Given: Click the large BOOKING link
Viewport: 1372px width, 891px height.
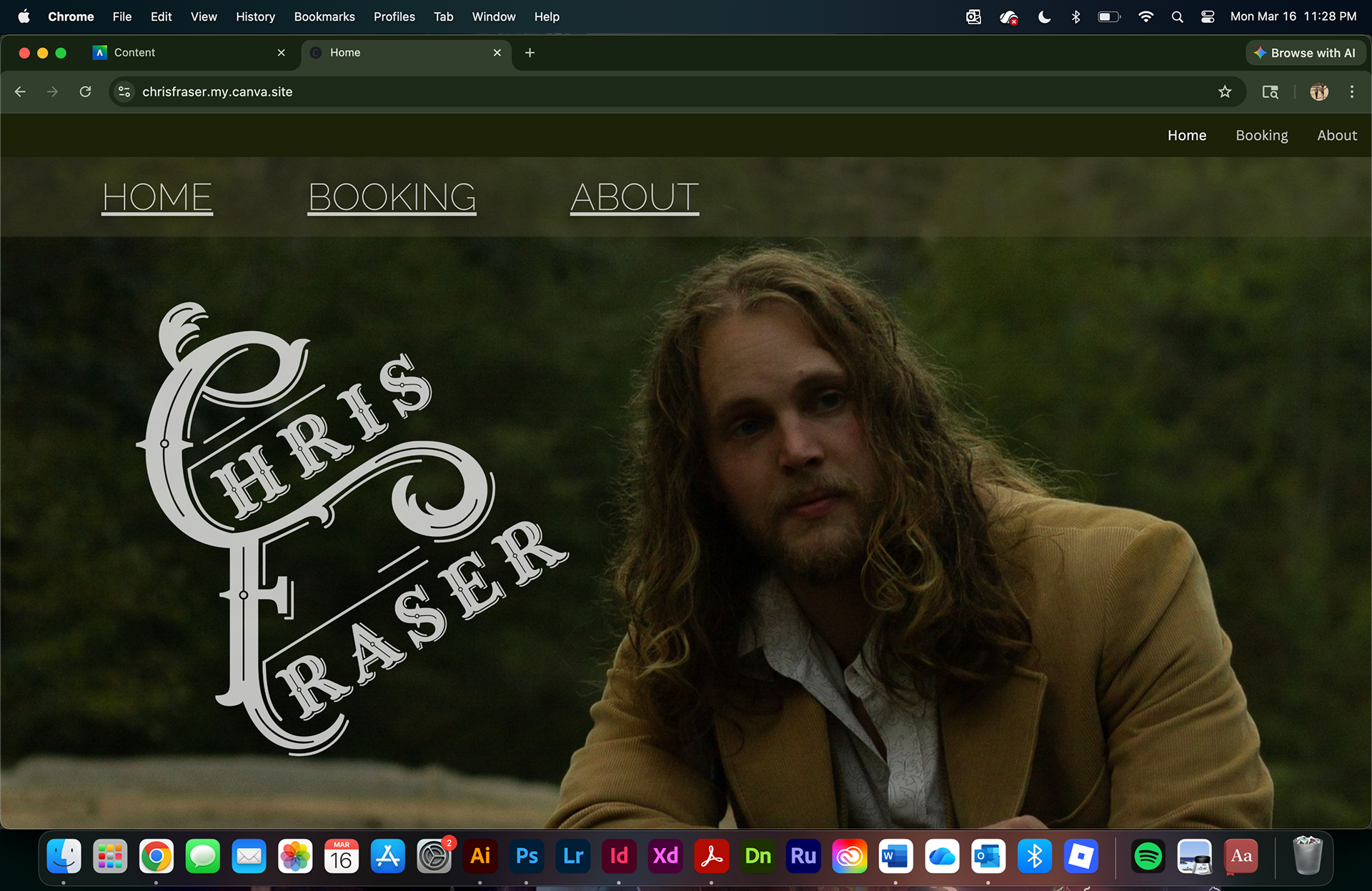Looking at the screenshot, I should 392,197.
